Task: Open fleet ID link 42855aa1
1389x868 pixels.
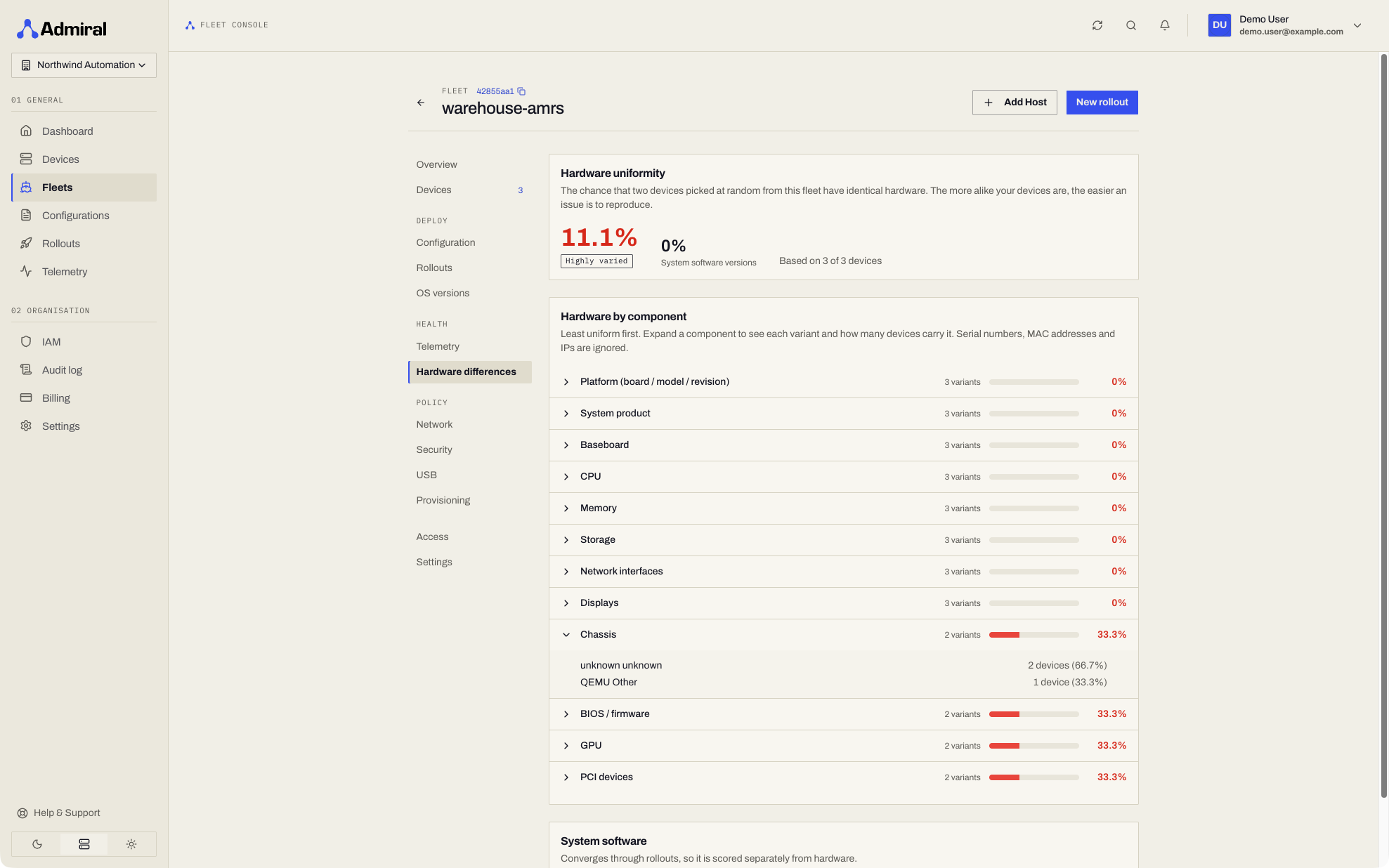Action: (495, 91)
